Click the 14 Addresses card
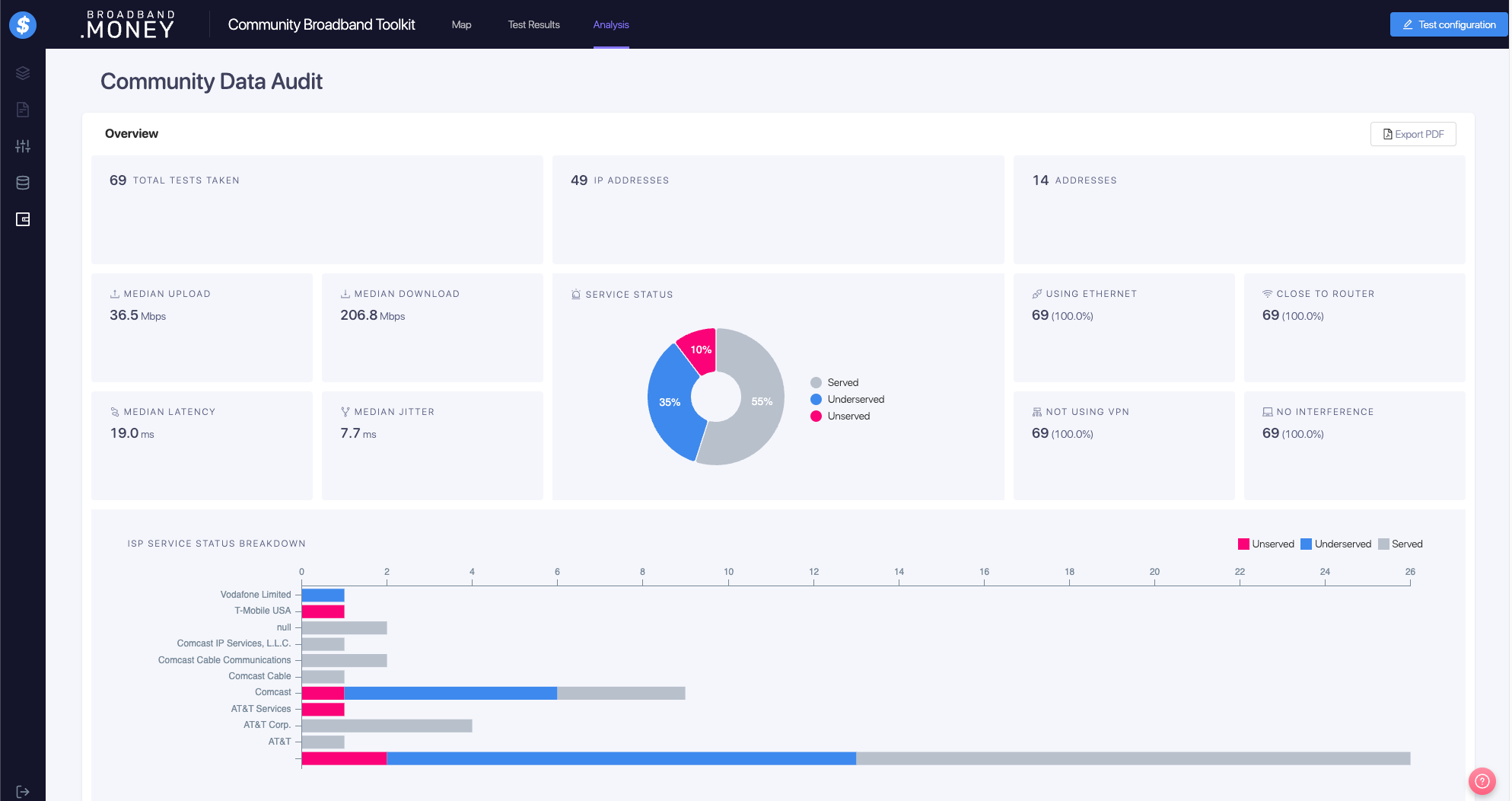Screen dimensions: 1512x801 pos(1240,209)
